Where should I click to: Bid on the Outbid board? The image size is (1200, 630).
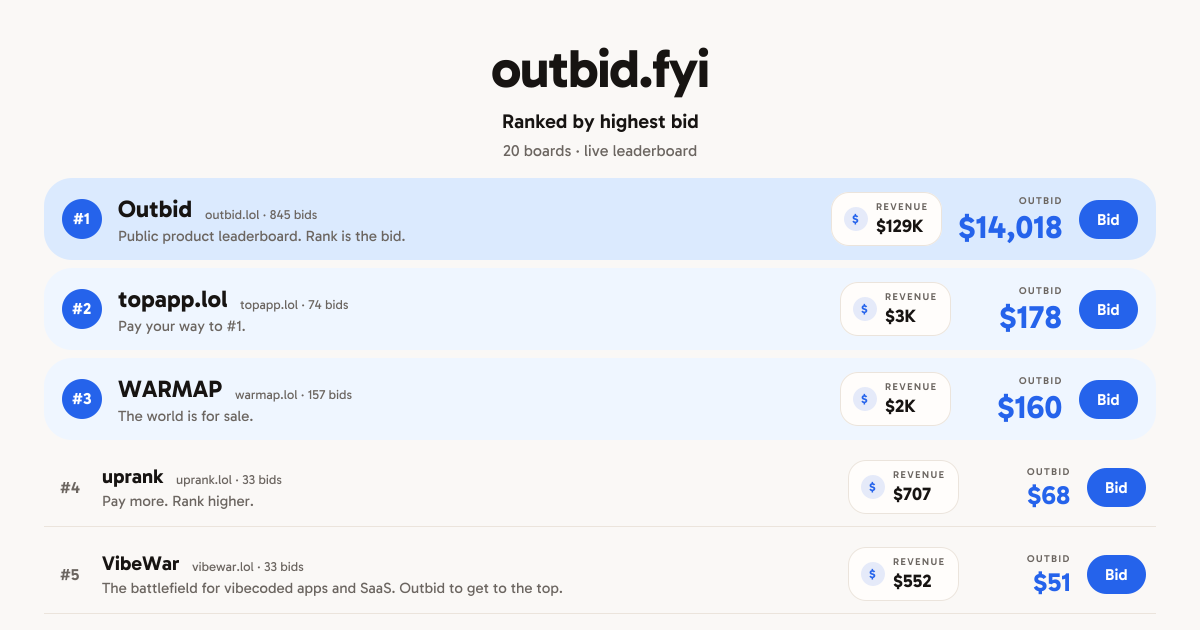point(1108,219)
